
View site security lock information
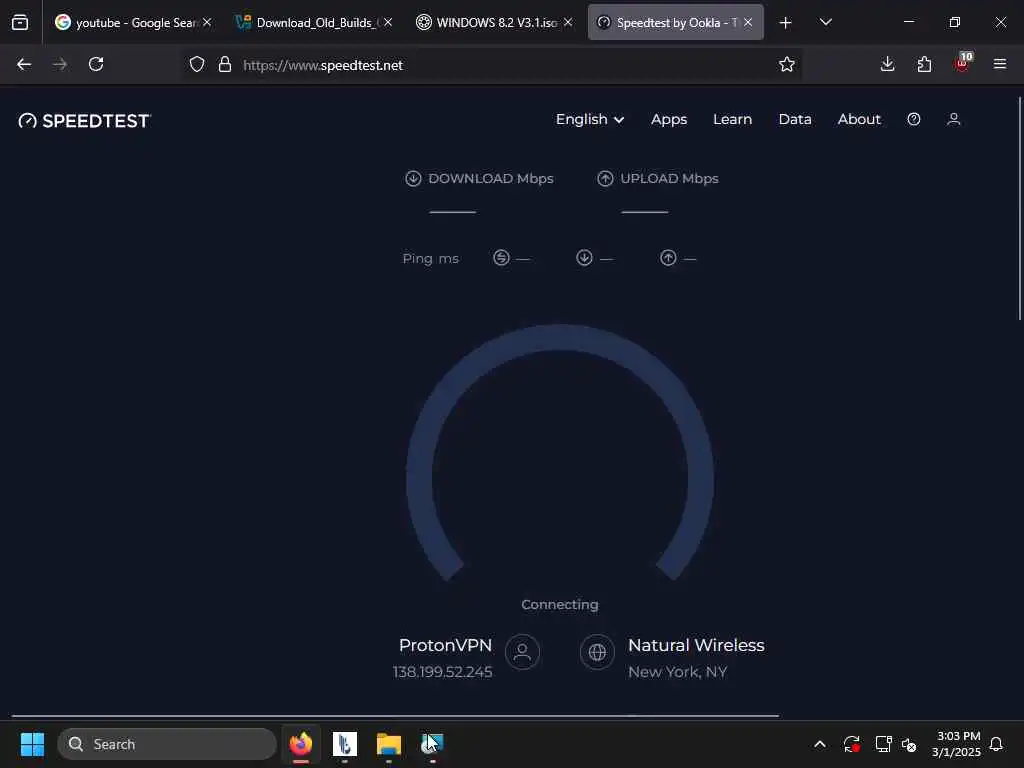click(225, 65)
